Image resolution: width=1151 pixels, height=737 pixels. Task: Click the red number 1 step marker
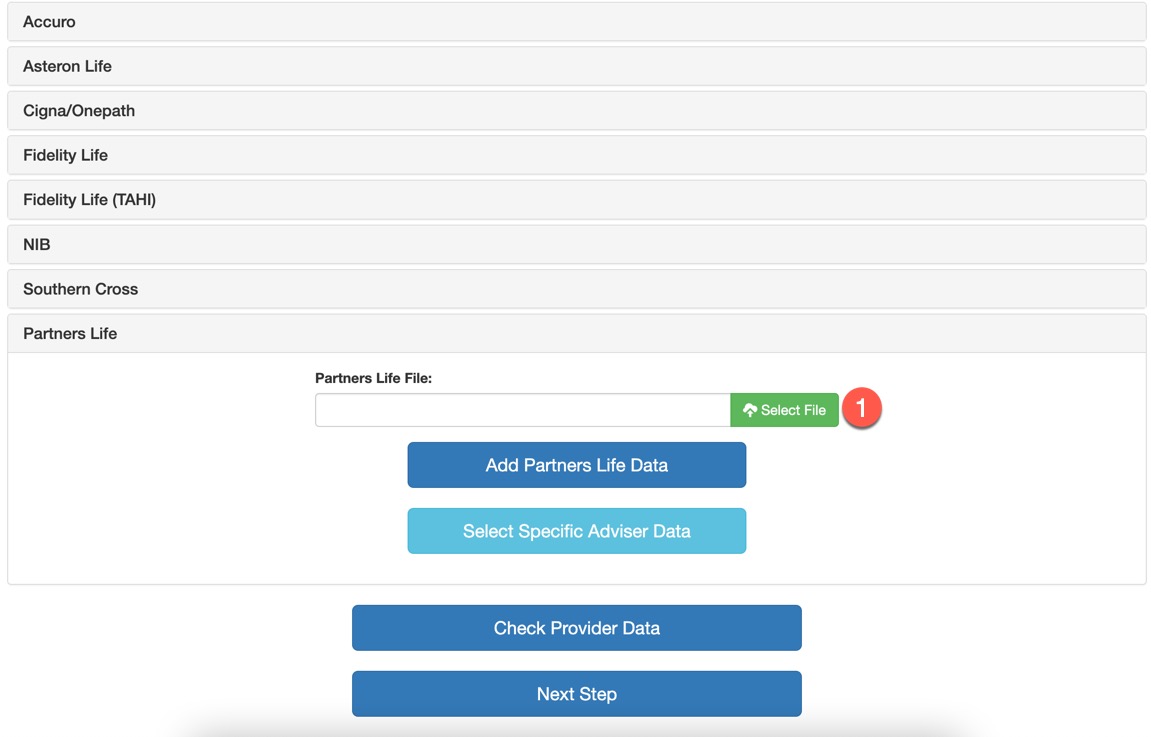coord(861,409)
